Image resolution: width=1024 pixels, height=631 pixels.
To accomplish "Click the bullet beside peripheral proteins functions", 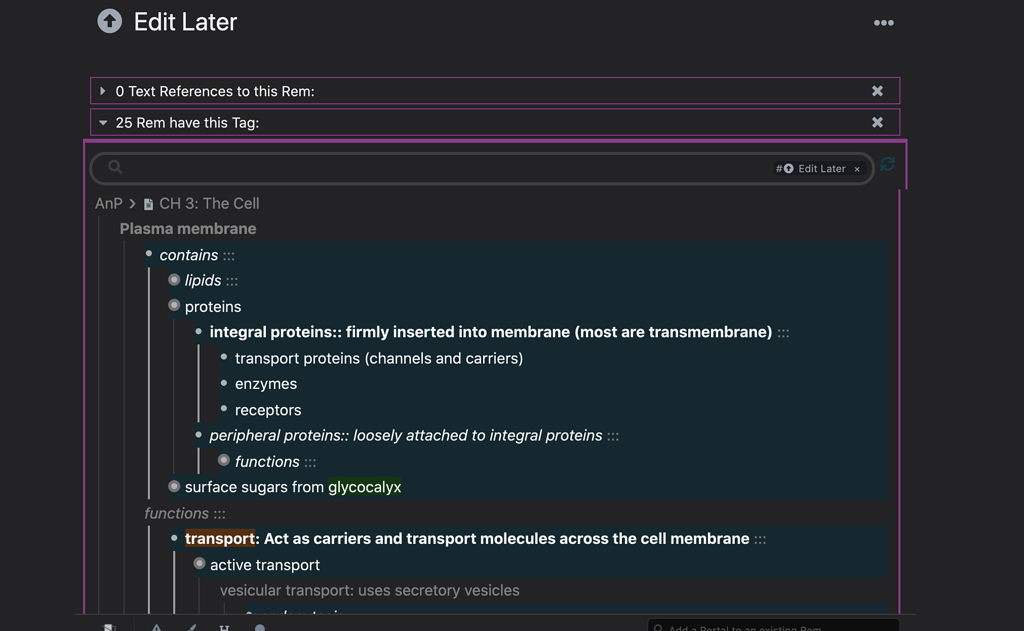I will click(x=224, y=461).
